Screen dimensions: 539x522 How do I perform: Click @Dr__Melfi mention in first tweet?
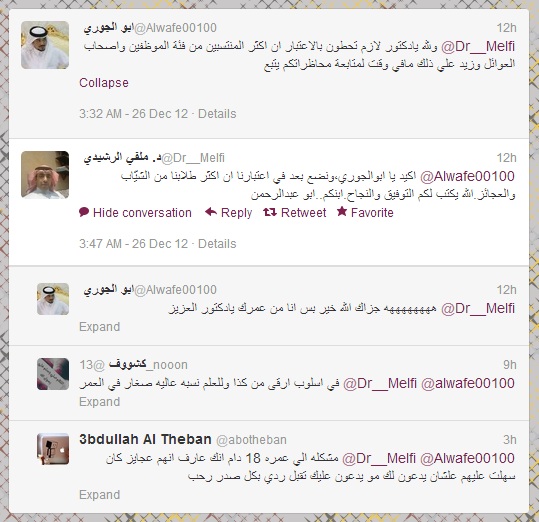(x=478, y=46)
